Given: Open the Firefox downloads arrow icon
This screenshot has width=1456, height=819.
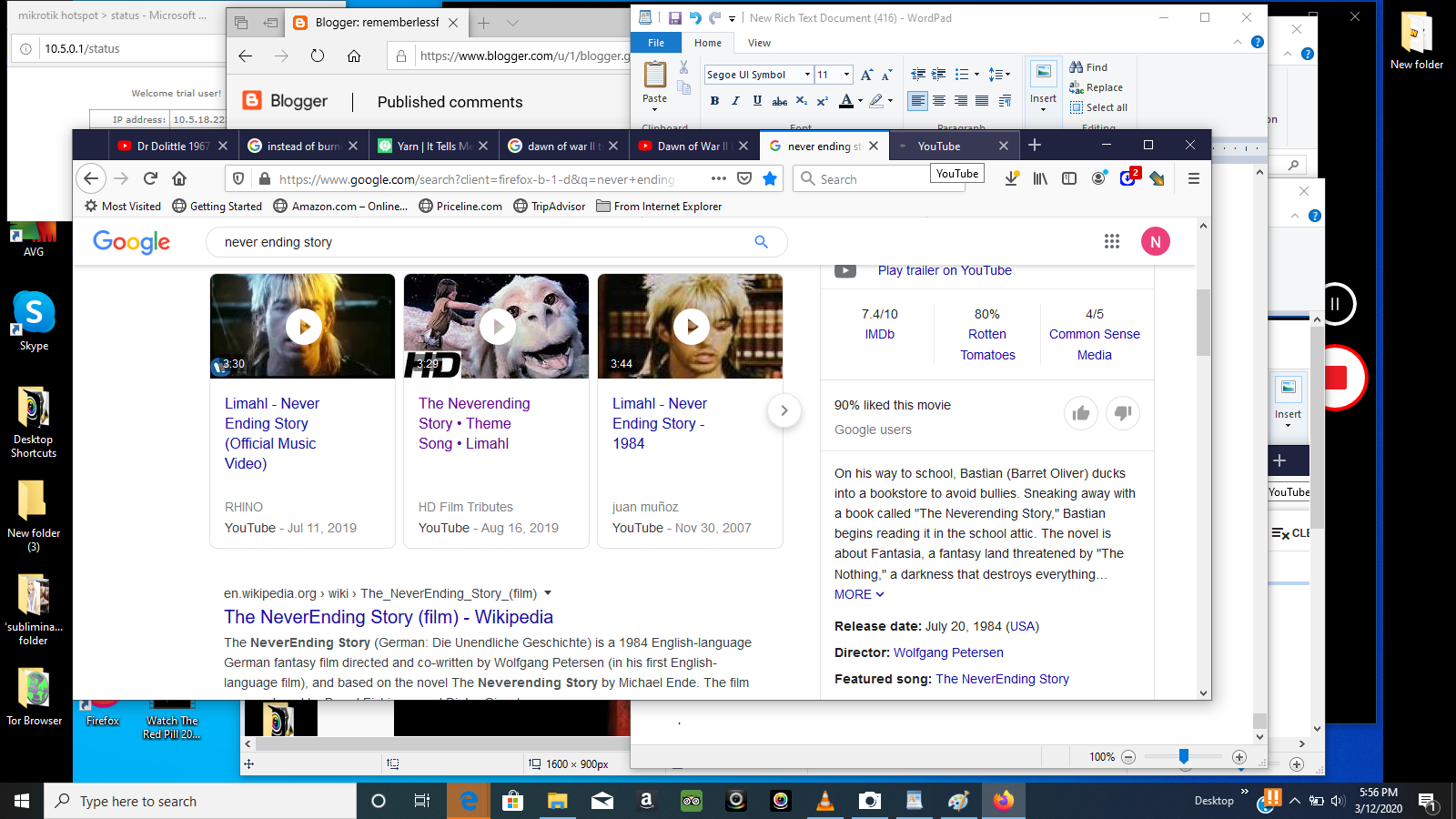Looking at the screenshot, I should [1011, 178].
